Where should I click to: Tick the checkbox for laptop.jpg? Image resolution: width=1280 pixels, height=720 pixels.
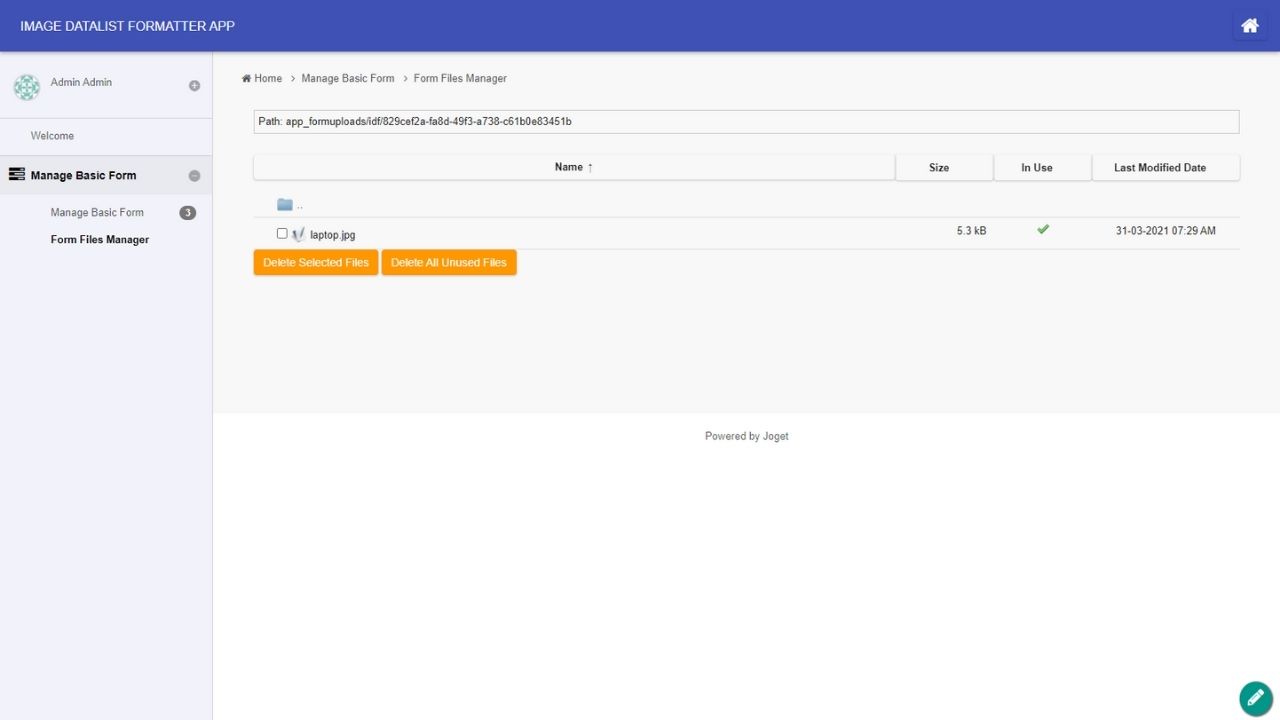click(282, 233)
